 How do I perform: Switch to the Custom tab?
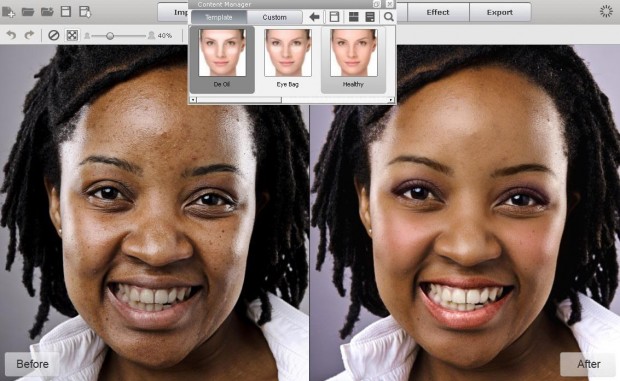tap(274, 17)
